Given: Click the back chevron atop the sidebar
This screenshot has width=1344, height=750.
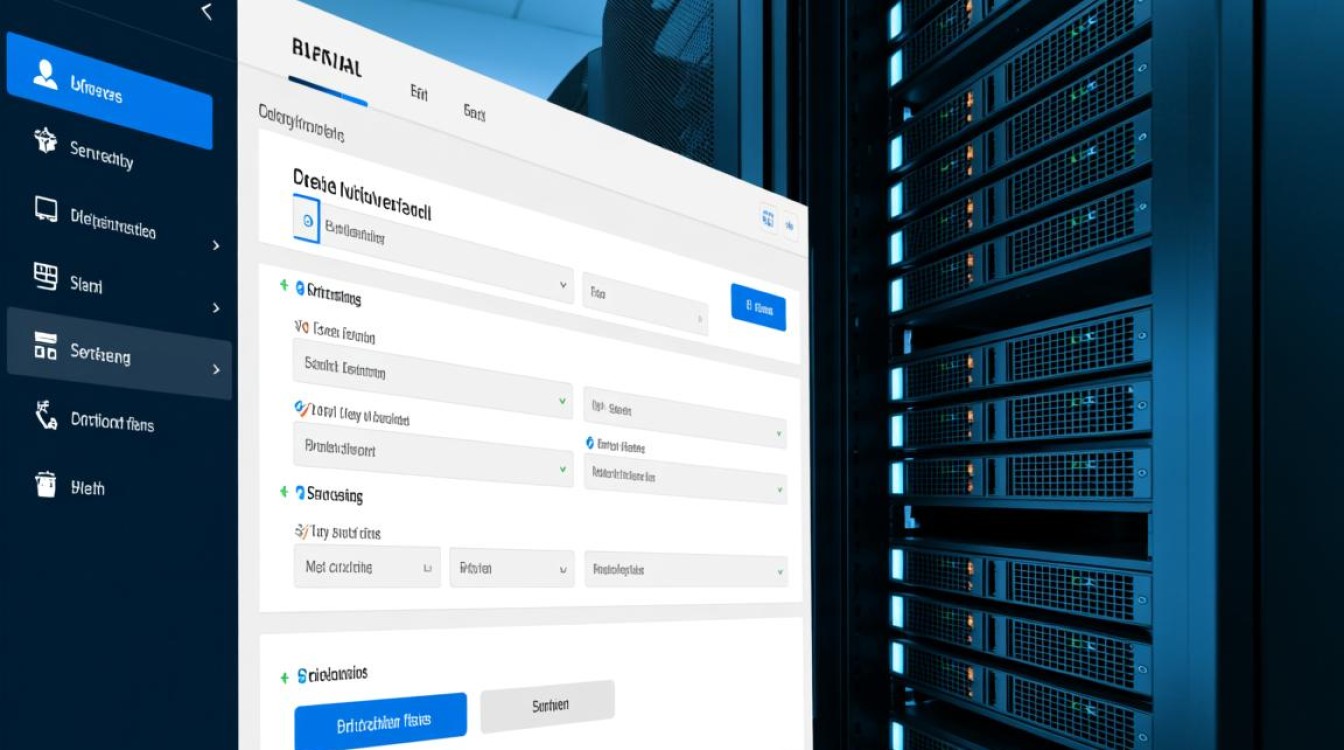Looking at the screenshot, I should point(207,12).
